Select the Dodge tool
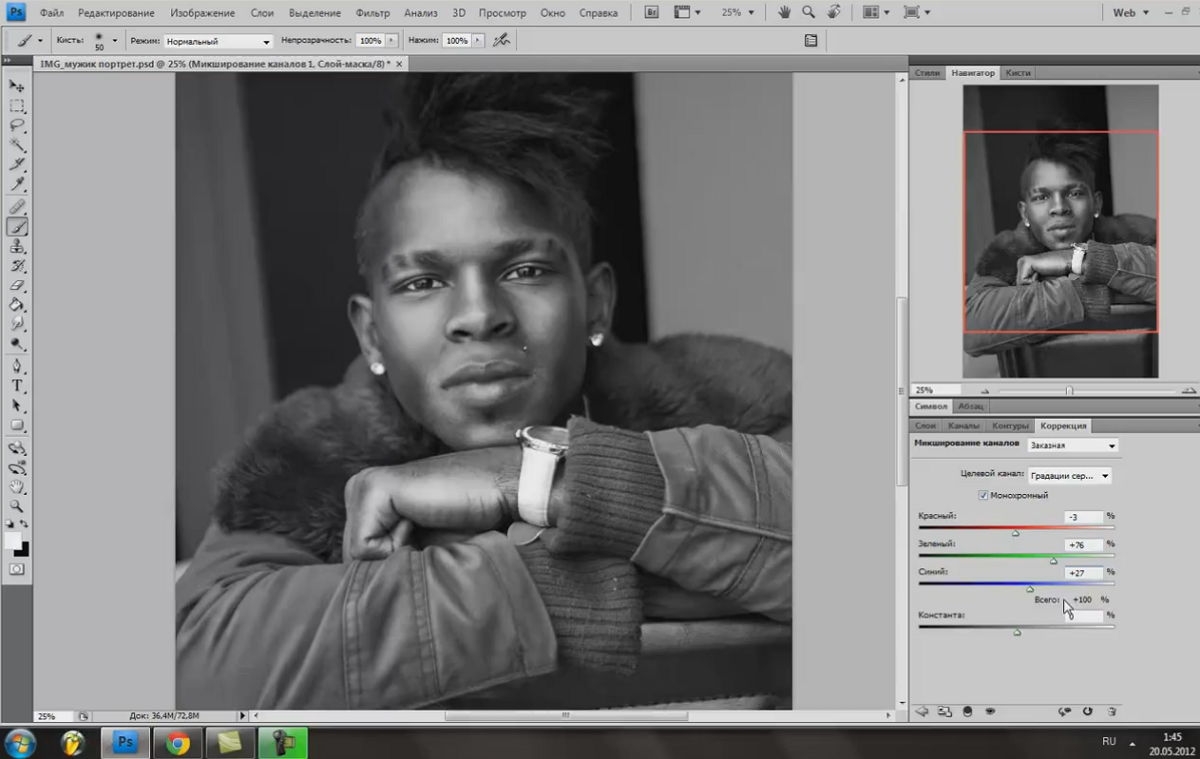1200x759 pixels. (17, 344)
